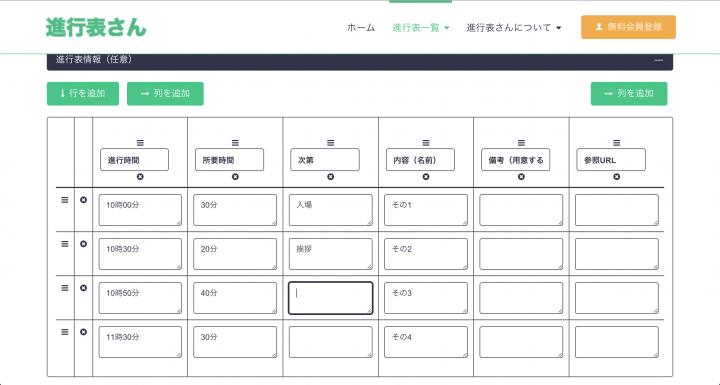The height and width of the screenshot is (385, 720).
Task: Click the 入場 cell
Action: (331, 210)
